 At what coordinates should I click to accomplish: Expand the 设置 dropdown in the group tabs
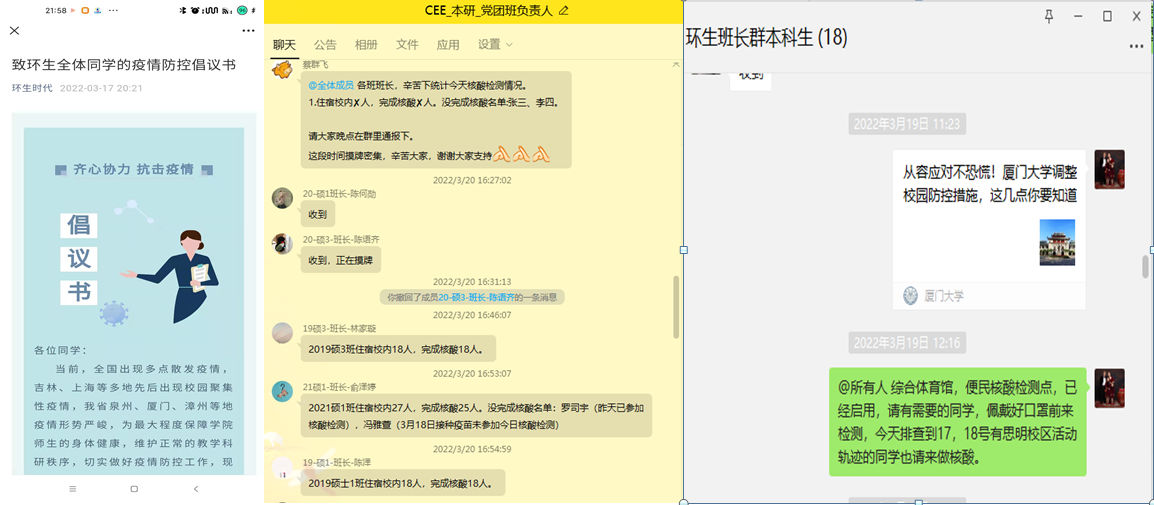pyautogui.click(x=495, y=45)
